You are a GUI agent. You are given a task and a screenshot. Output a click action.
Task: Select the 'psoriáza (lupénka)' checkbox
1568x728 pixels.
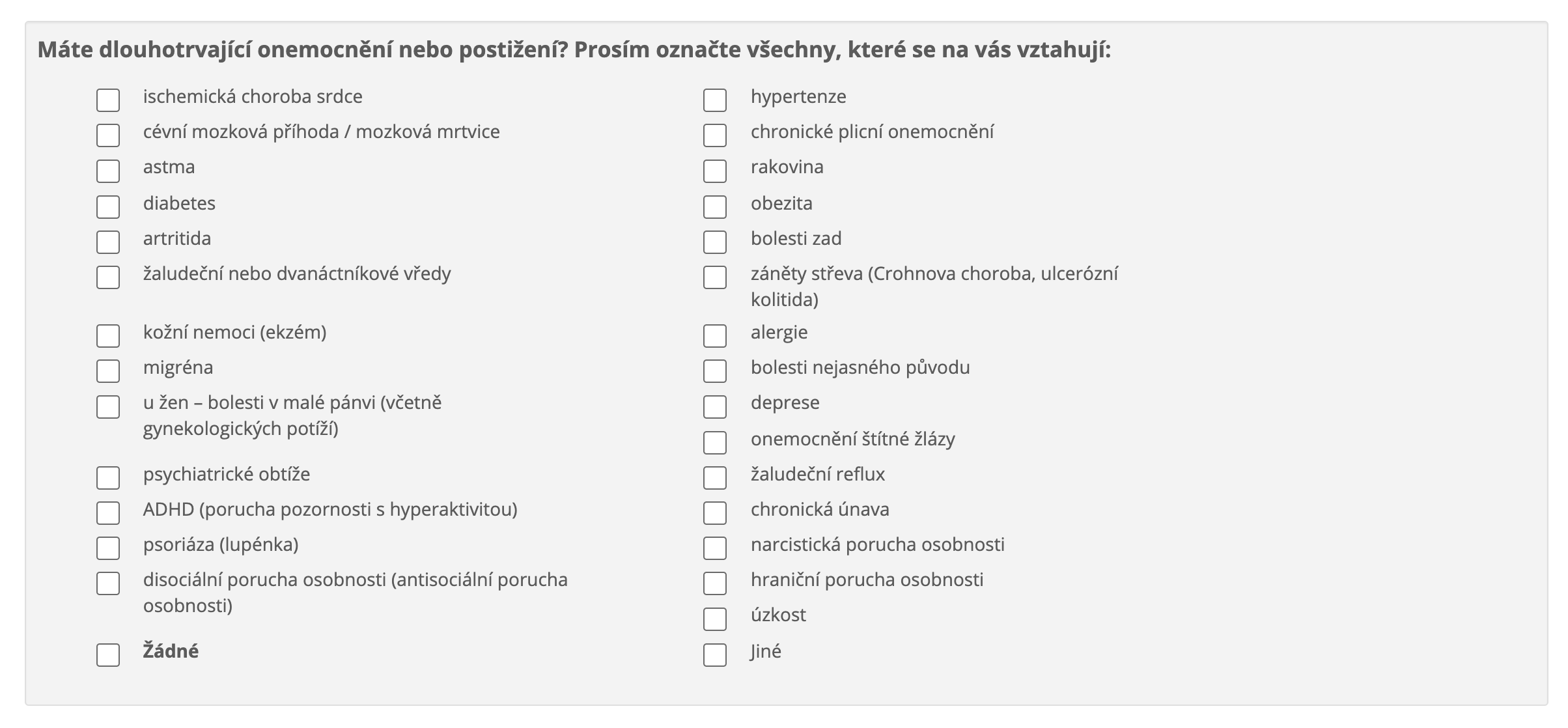tap(108, 548)
